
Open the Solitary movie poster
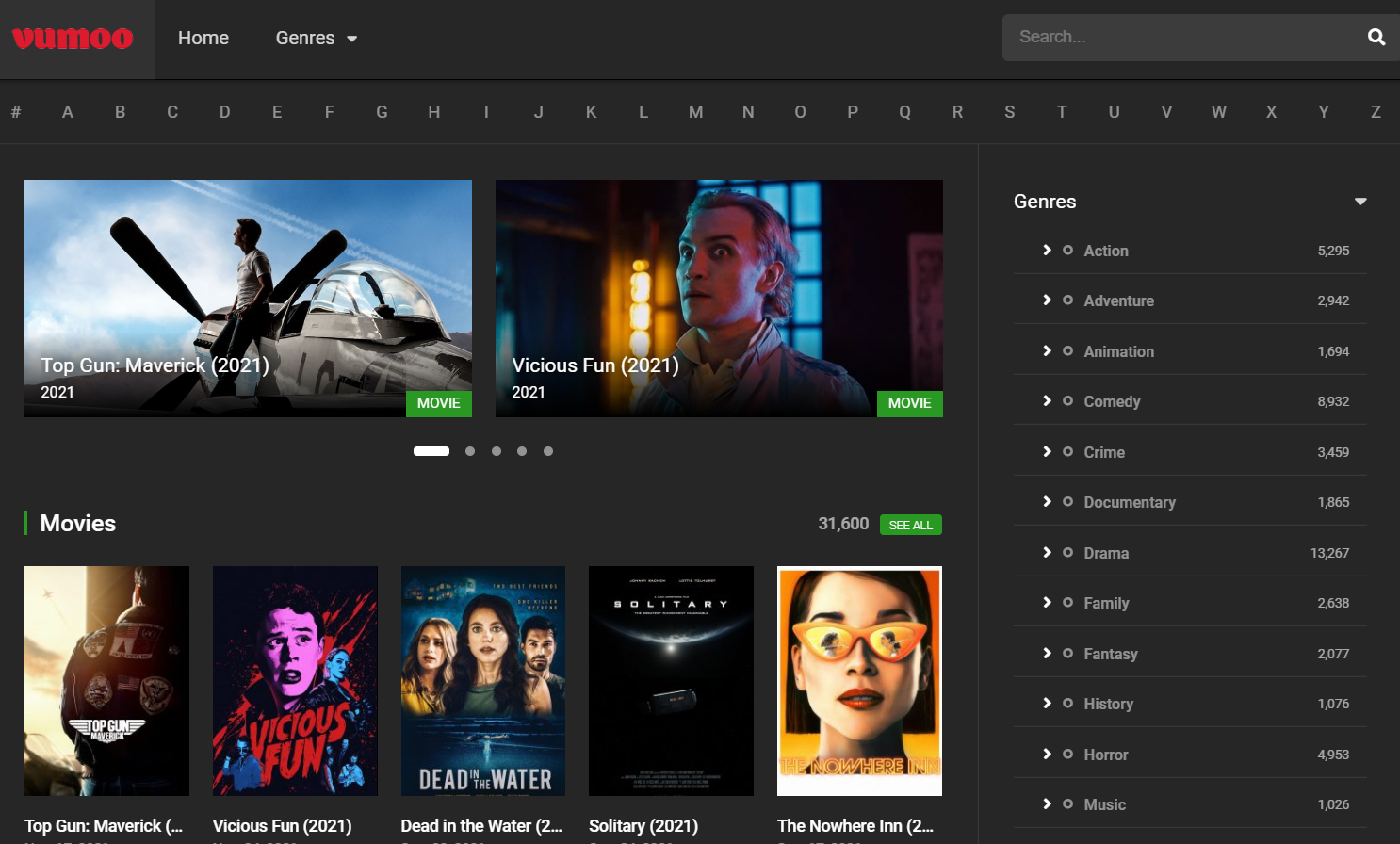(x=671, y=681)
